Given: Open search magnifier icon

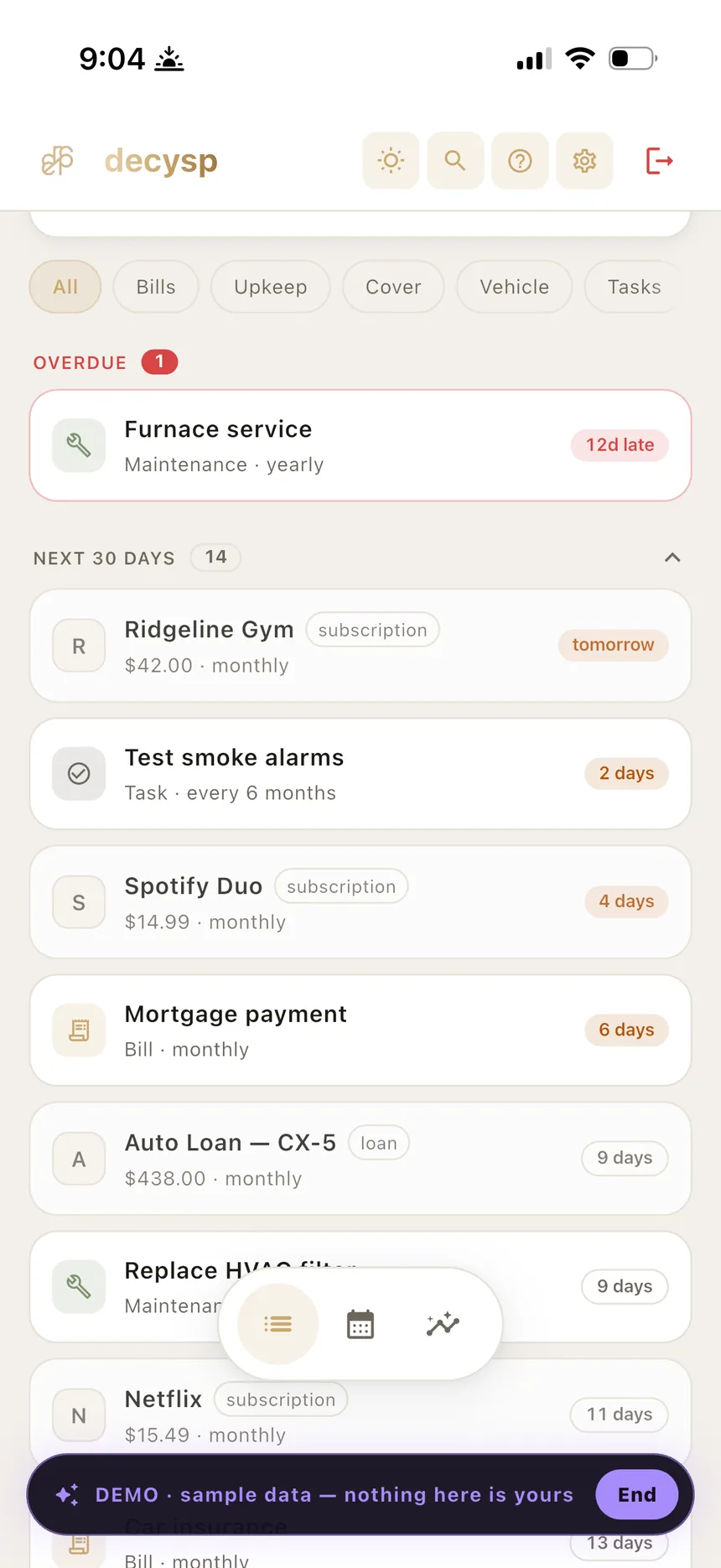Looking at the screenshot, I should point(455,160).
